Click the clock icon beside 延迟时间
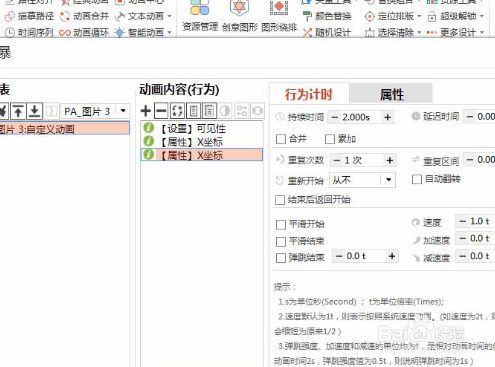495x367 pixels. [416, 116]
